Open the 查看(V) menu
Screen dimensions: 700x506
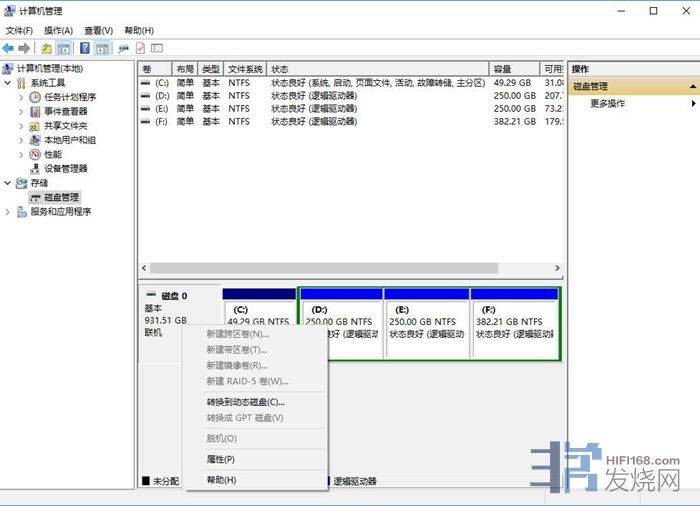coord(98,31)
